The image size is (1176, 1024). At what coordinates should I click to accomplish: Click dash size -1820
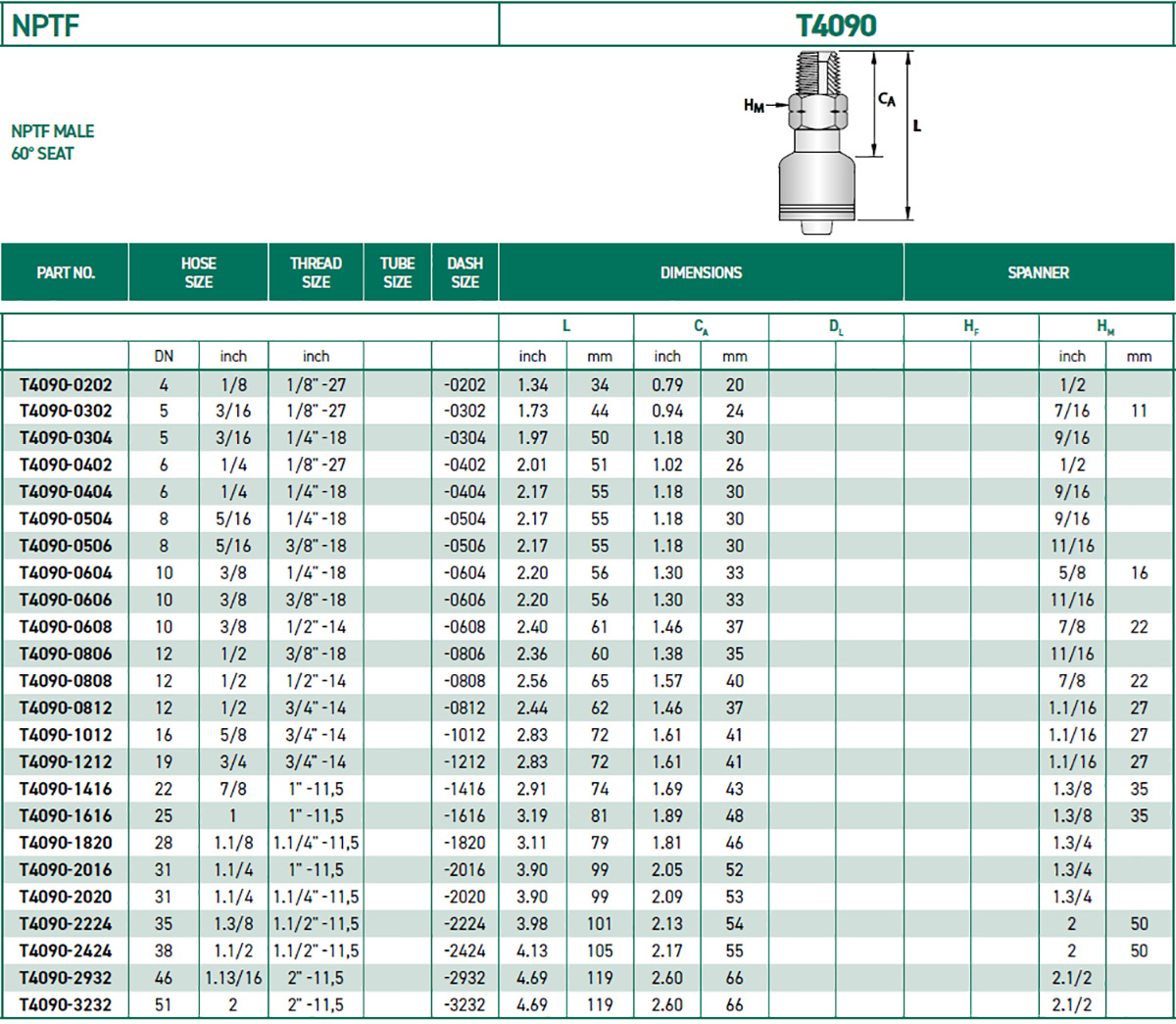(x=465, y=843)
